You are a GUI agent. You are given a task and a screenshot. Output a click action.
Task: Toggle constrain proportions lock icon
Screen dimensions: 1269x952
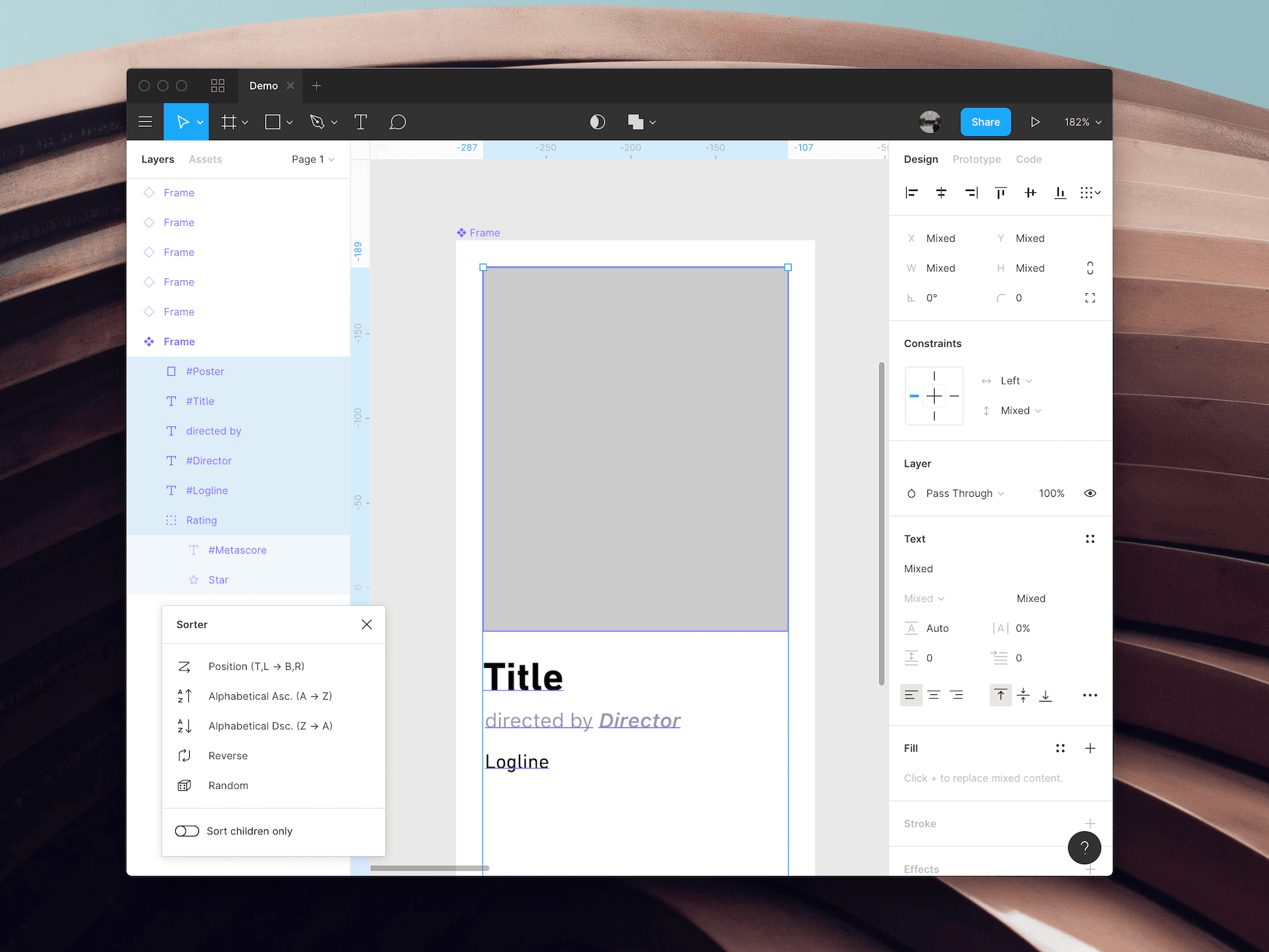coord(1090,268)
